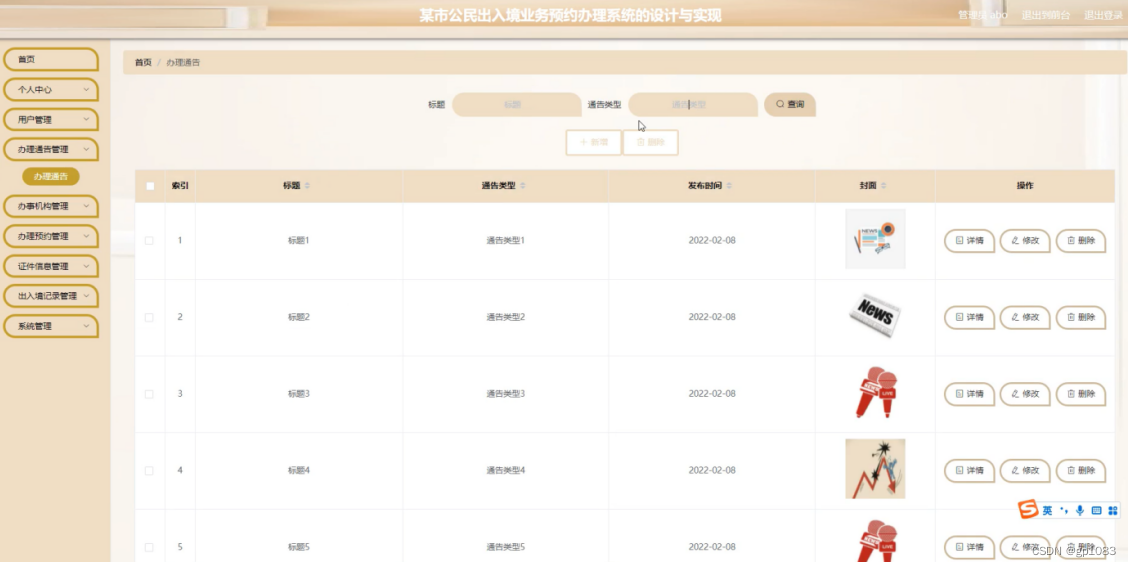Click the 首页 breadcrumb link
Viewport: 1131px width, 567px height.
click(x=143, y=63)
